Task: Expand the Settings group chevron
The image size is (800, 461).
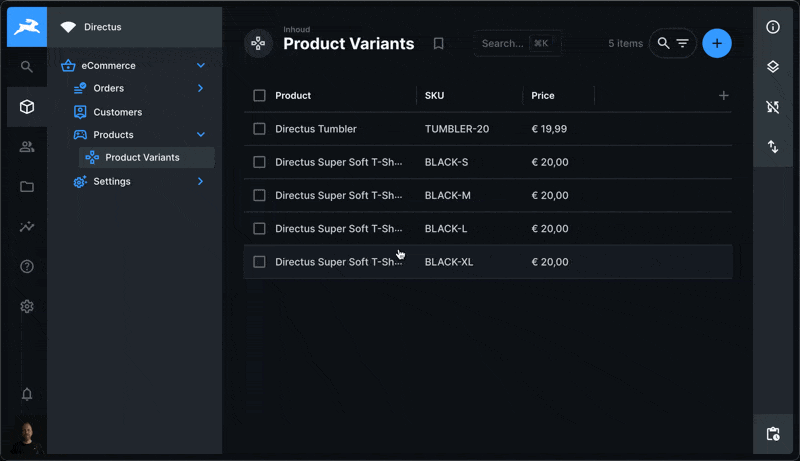Action: coord(201,182)
